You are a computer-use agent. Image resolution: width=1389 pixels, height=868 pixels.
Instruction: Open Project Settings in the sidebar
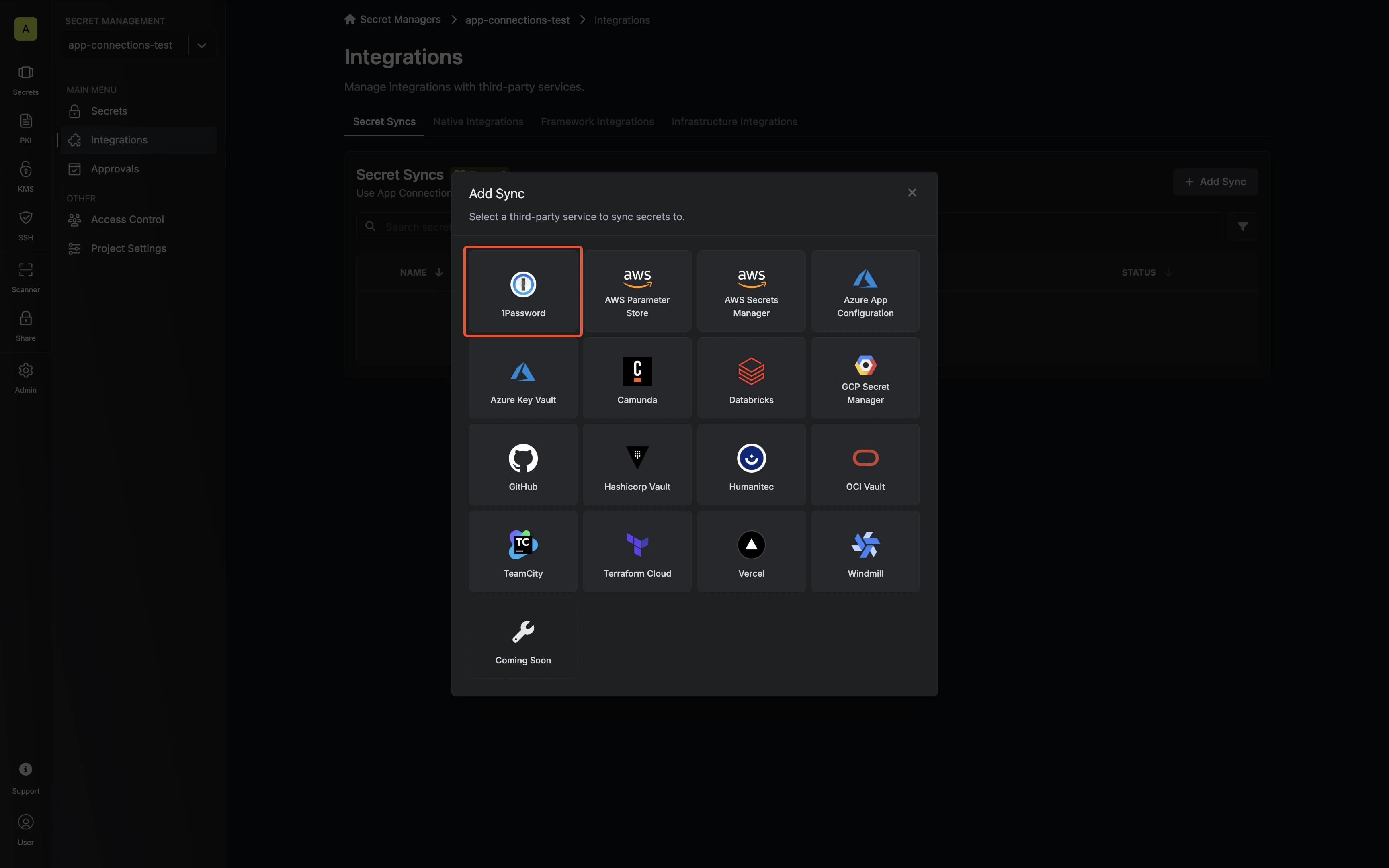(x=139, y=249)
